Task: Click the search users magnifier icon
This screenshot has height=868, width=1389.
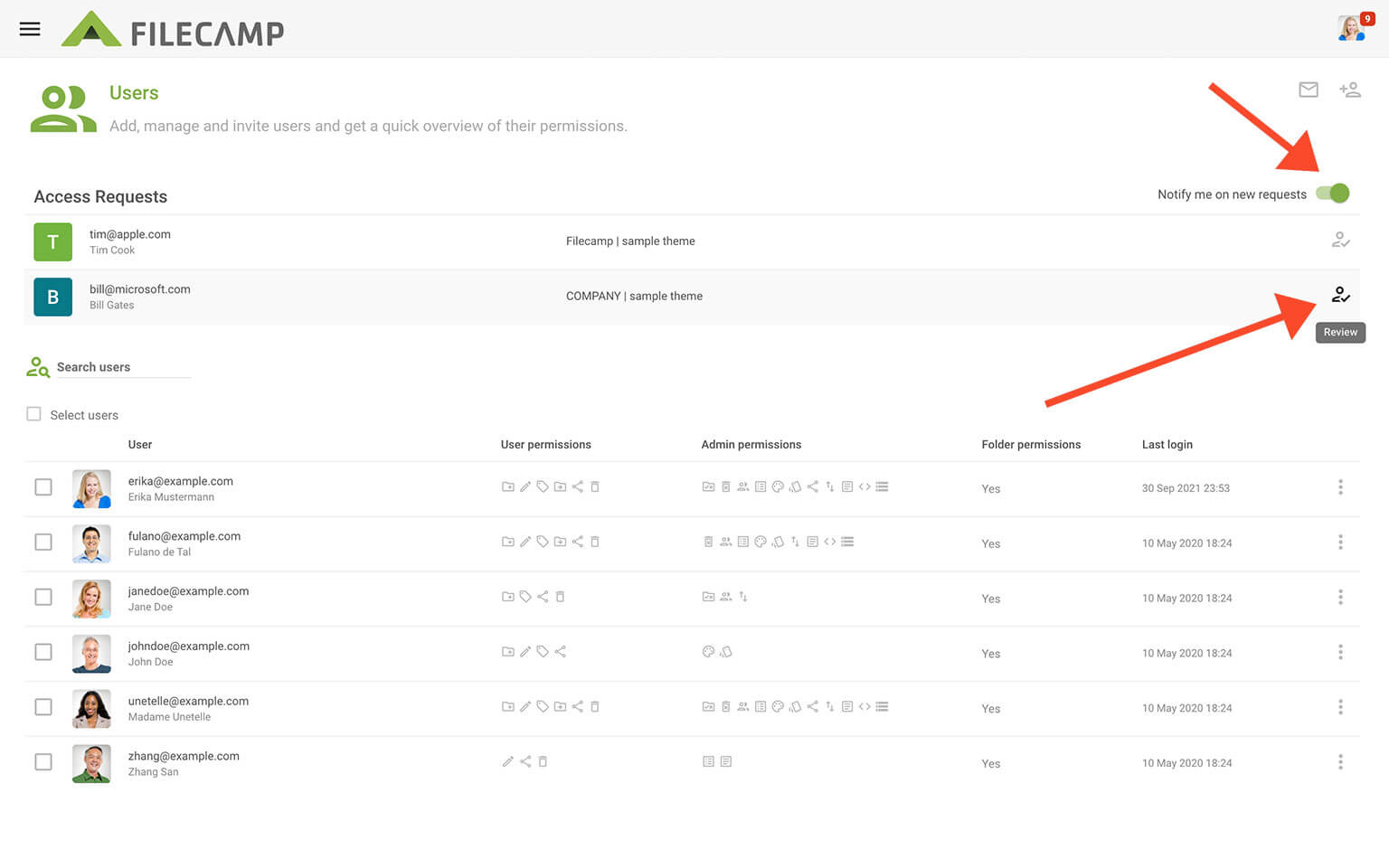Action: (x=38, y=367)
